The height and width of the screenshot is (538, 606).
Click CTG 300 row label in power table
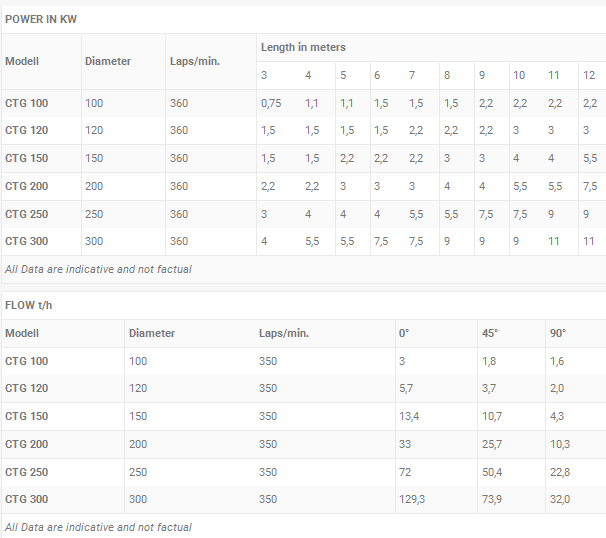coord(26,241)
